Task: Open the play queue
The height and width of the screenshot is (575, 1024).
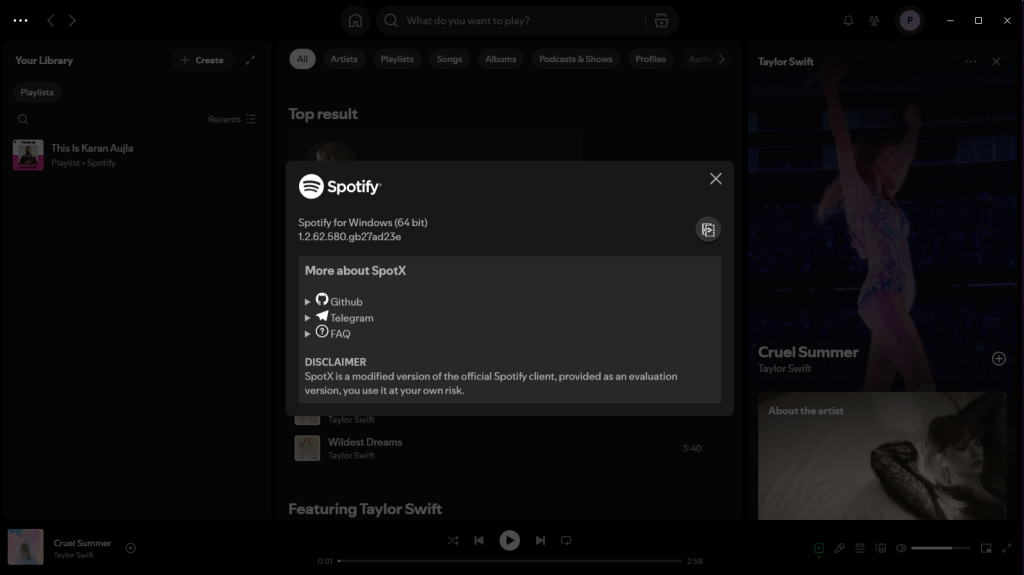Action: coord(860,548)
